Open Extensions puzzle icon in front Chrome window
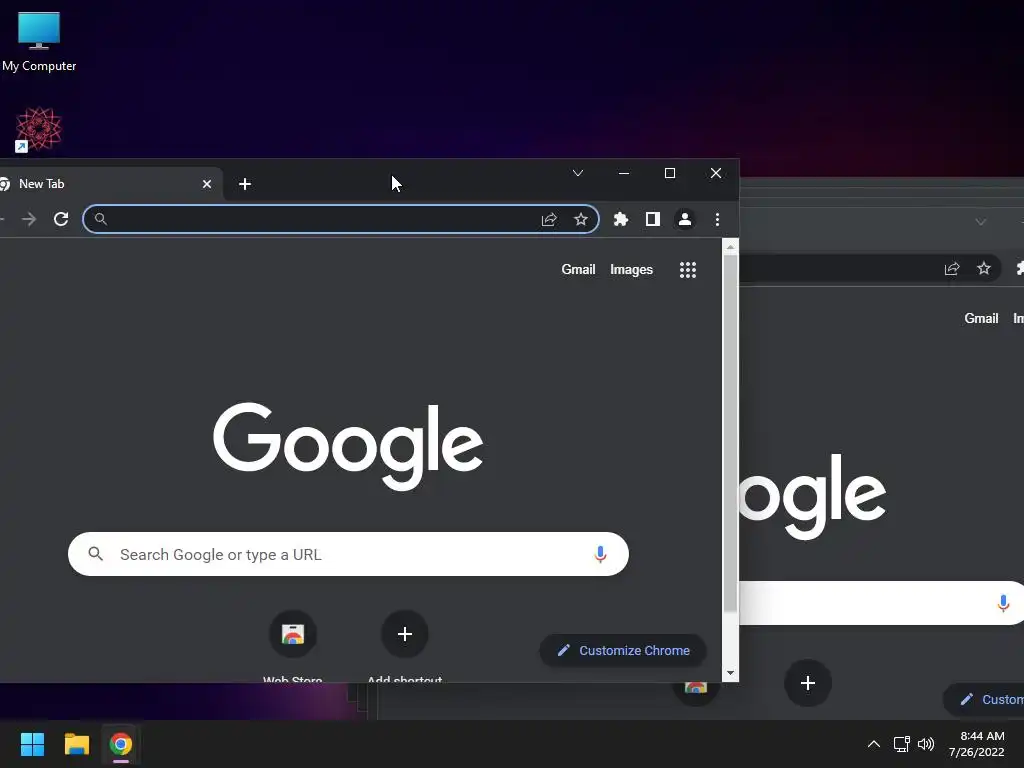The image size is (1024, 768). point(621,219)
